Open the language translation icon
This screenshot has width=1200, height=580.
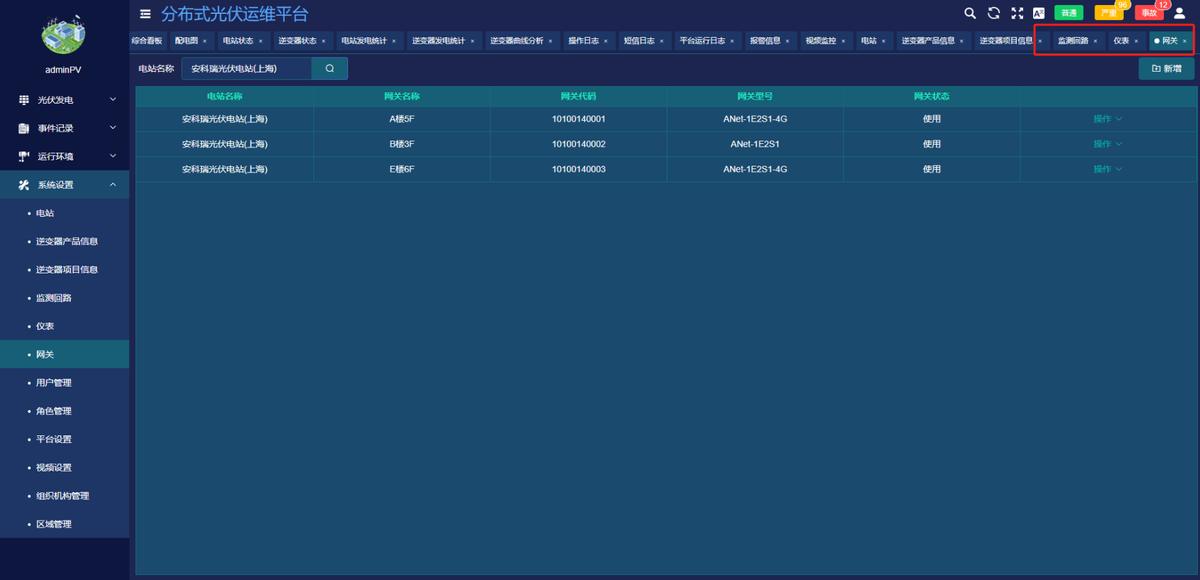(1039, 13)
